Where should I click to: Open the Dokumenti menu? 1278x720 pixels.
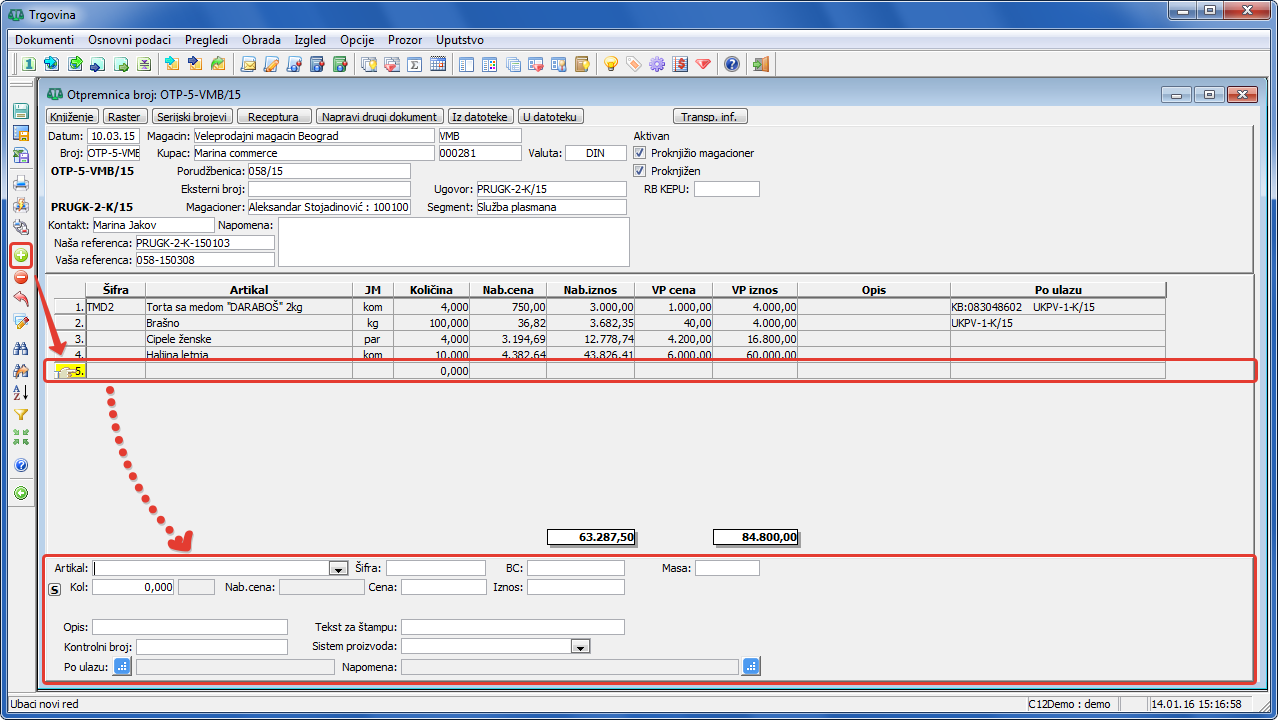click(x=45, y=40)
